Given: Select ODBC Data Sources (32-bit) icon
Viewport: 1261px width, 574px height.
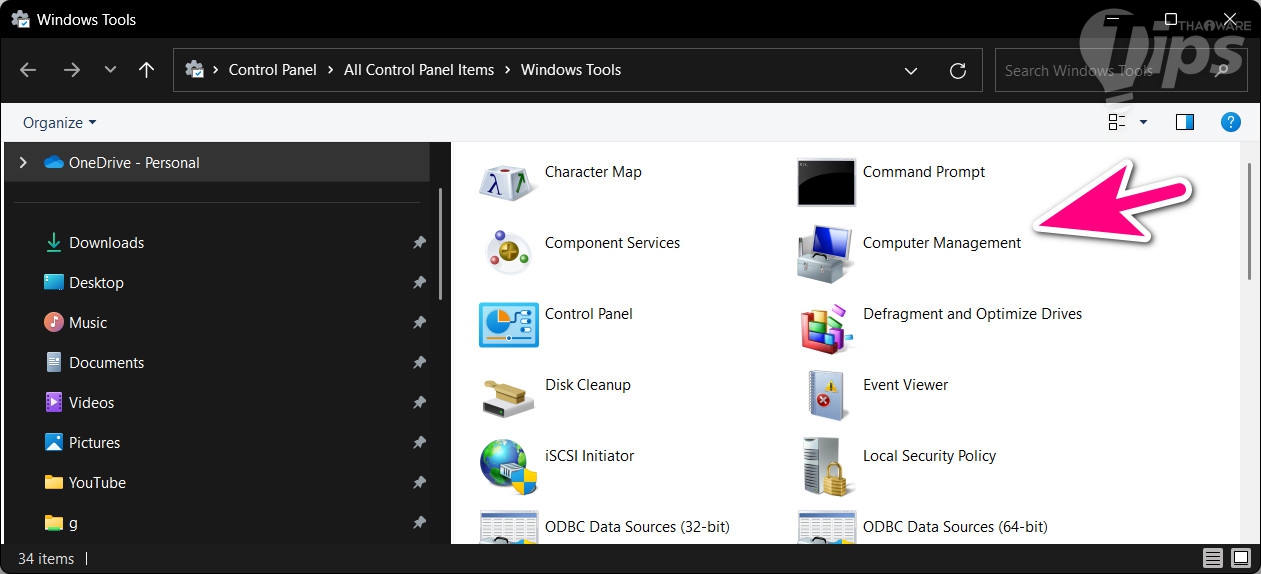Looking at the screenshot, I should 508,528.
